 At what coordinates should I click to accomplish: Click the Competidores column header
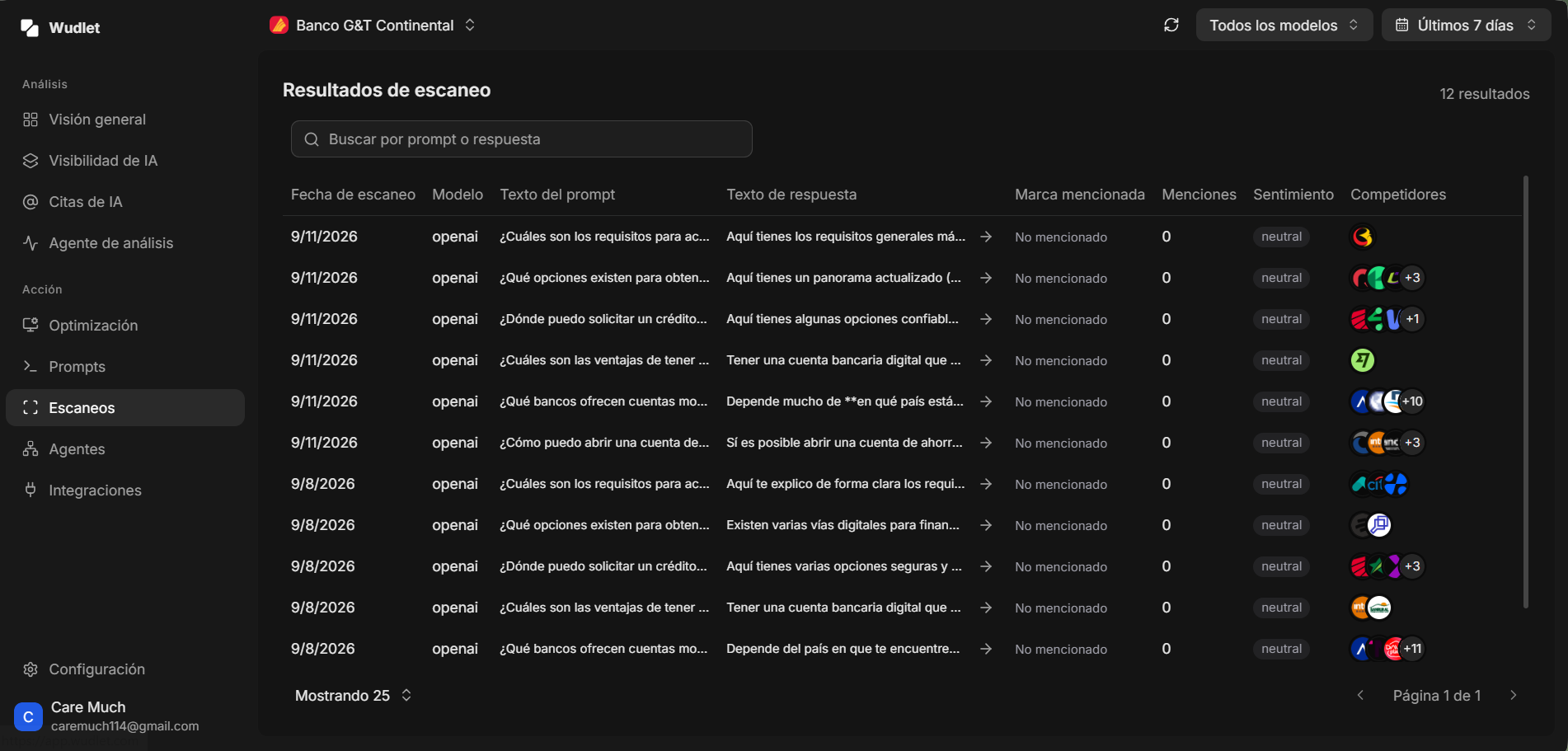click(x=1398, y=195)
